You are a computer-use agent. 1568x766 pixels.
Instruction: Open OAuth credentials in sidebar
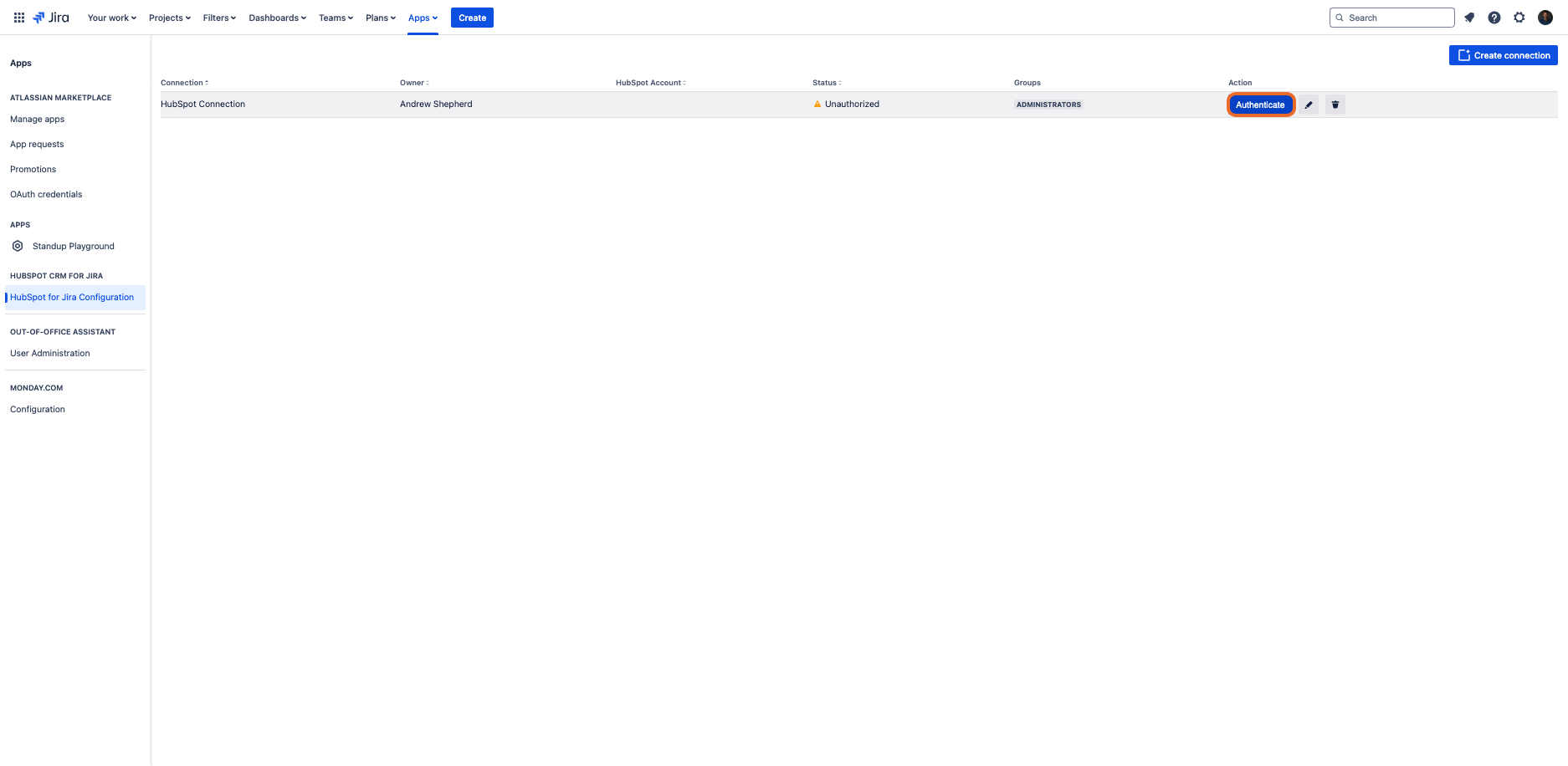tap(46, 194)
